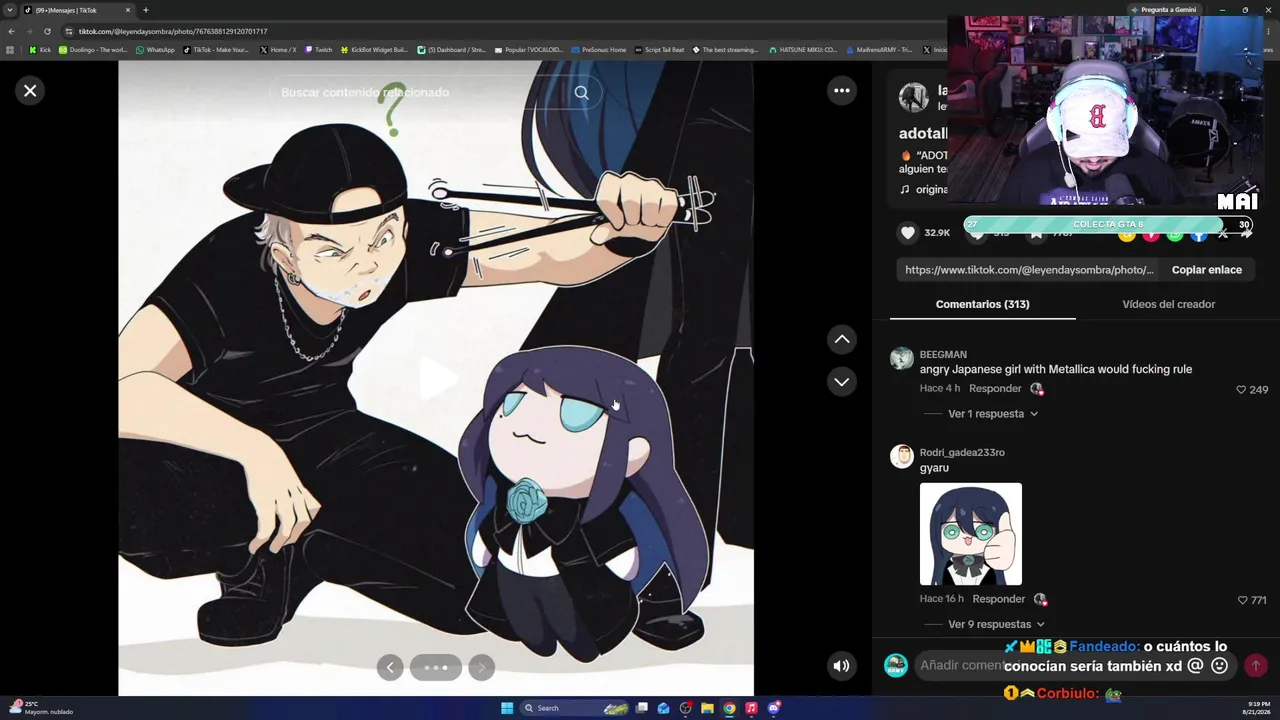Open a new browser tab
This screenshot has width=1280, height=720.
click(x=146, y=10)
